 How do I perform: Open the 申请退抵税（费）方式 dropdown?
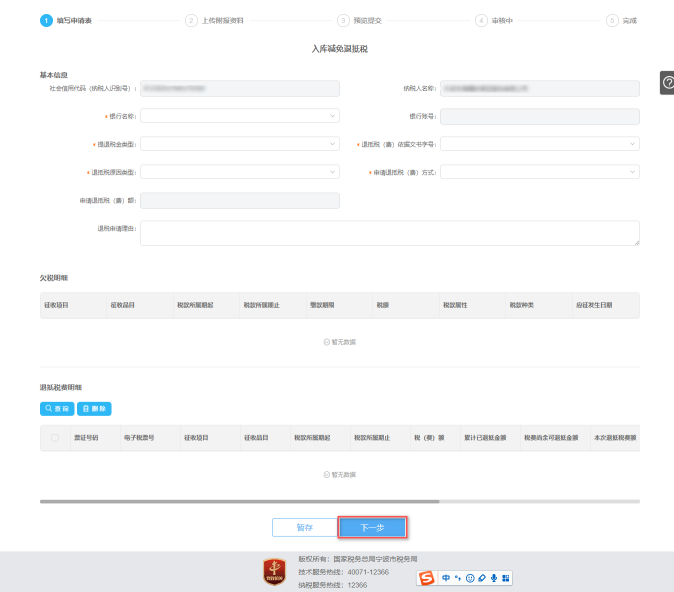coord(539,172)
